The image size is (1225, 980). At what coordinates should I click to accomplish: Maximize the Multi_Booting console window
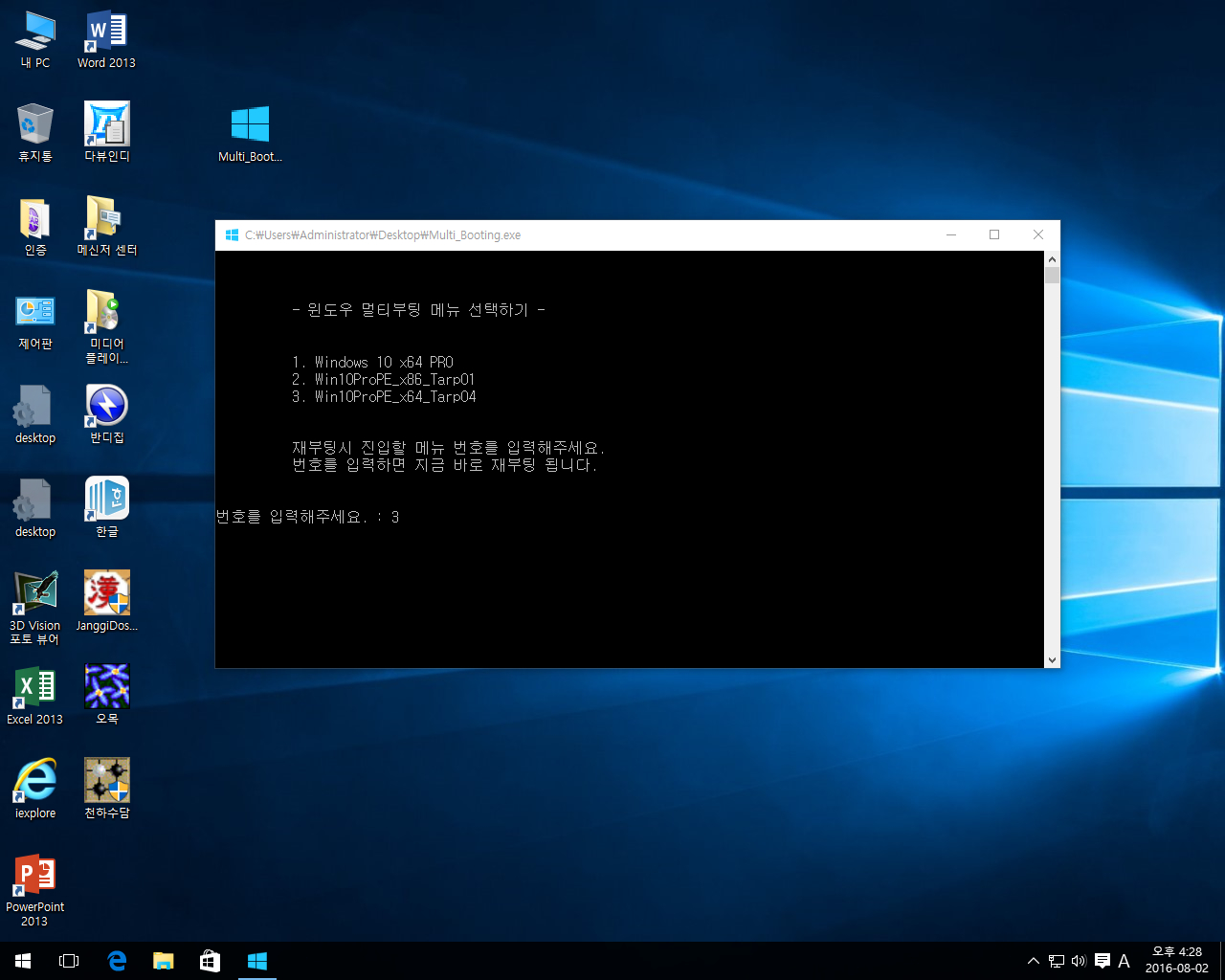point(994,234)
